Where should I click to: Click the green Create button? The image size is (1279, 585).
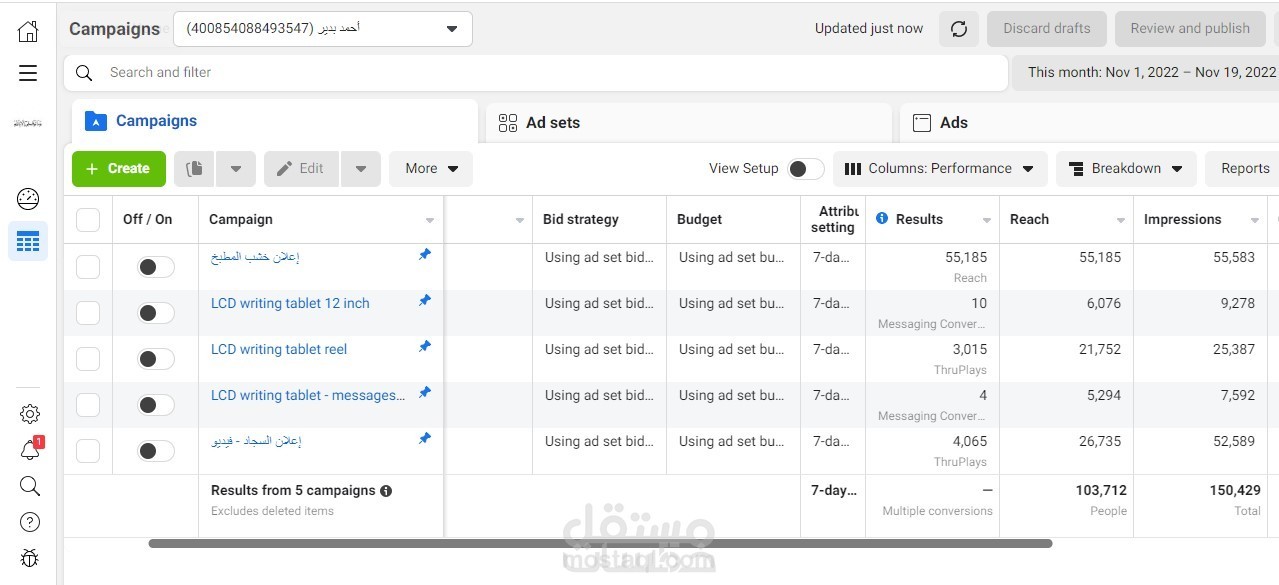coord(118,169)
